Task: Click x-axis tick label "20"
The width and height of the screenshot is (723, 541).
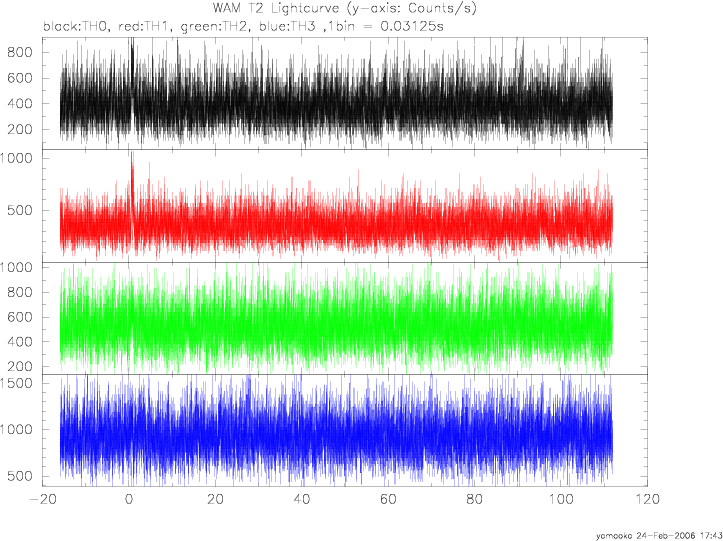Action: pyautogui.click(x=215, y=500)
